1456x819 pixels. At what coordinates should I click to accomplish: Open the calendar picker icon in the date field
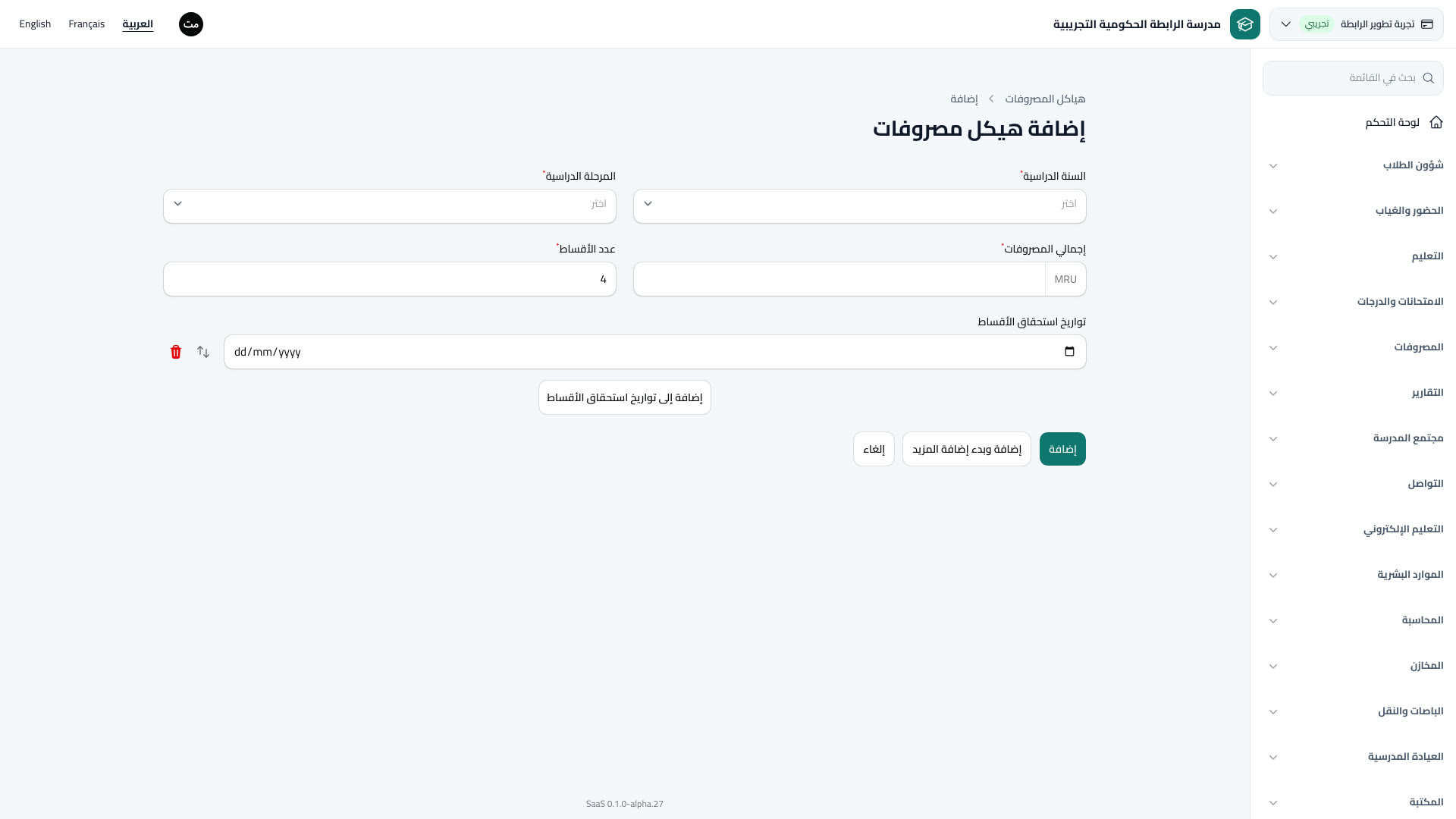click(x=1069, y=352)
